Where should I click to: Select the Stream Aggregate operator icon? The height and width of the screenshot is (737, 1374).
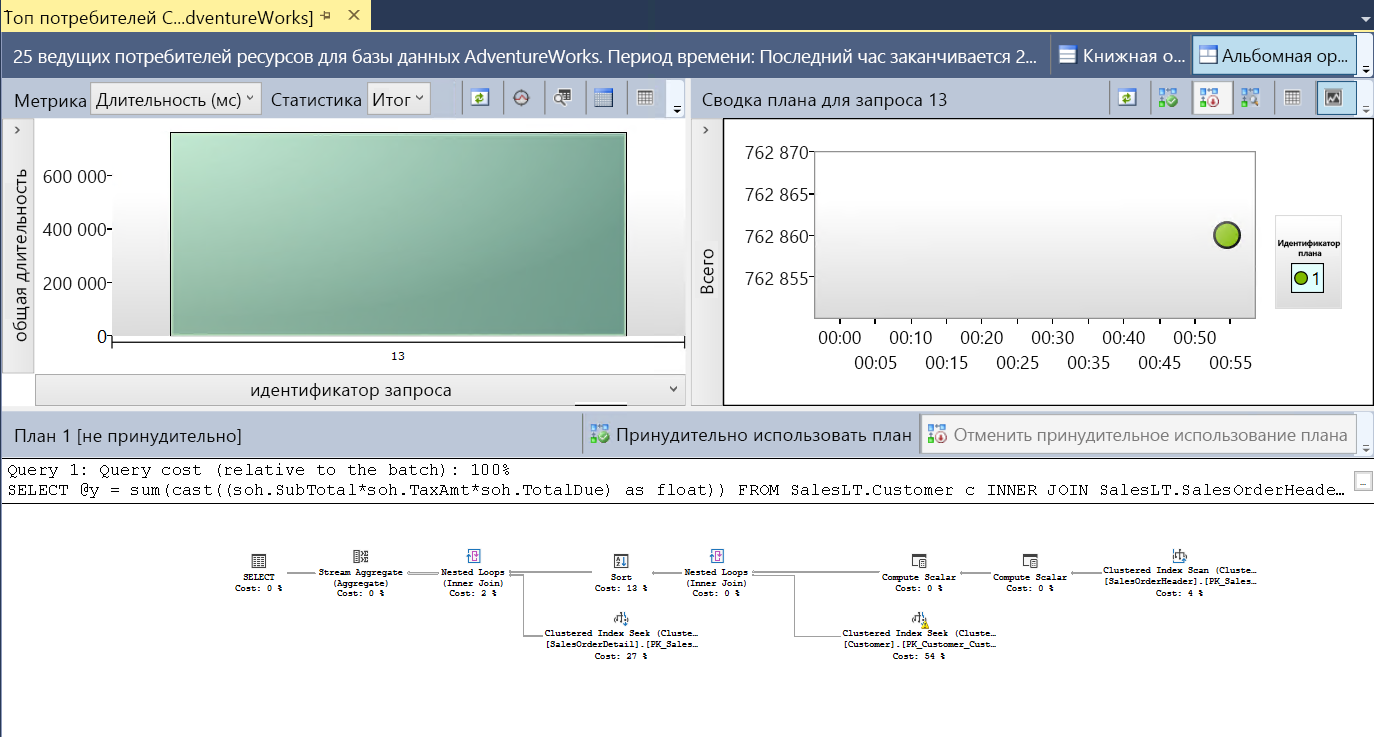[x=361, y=557]
